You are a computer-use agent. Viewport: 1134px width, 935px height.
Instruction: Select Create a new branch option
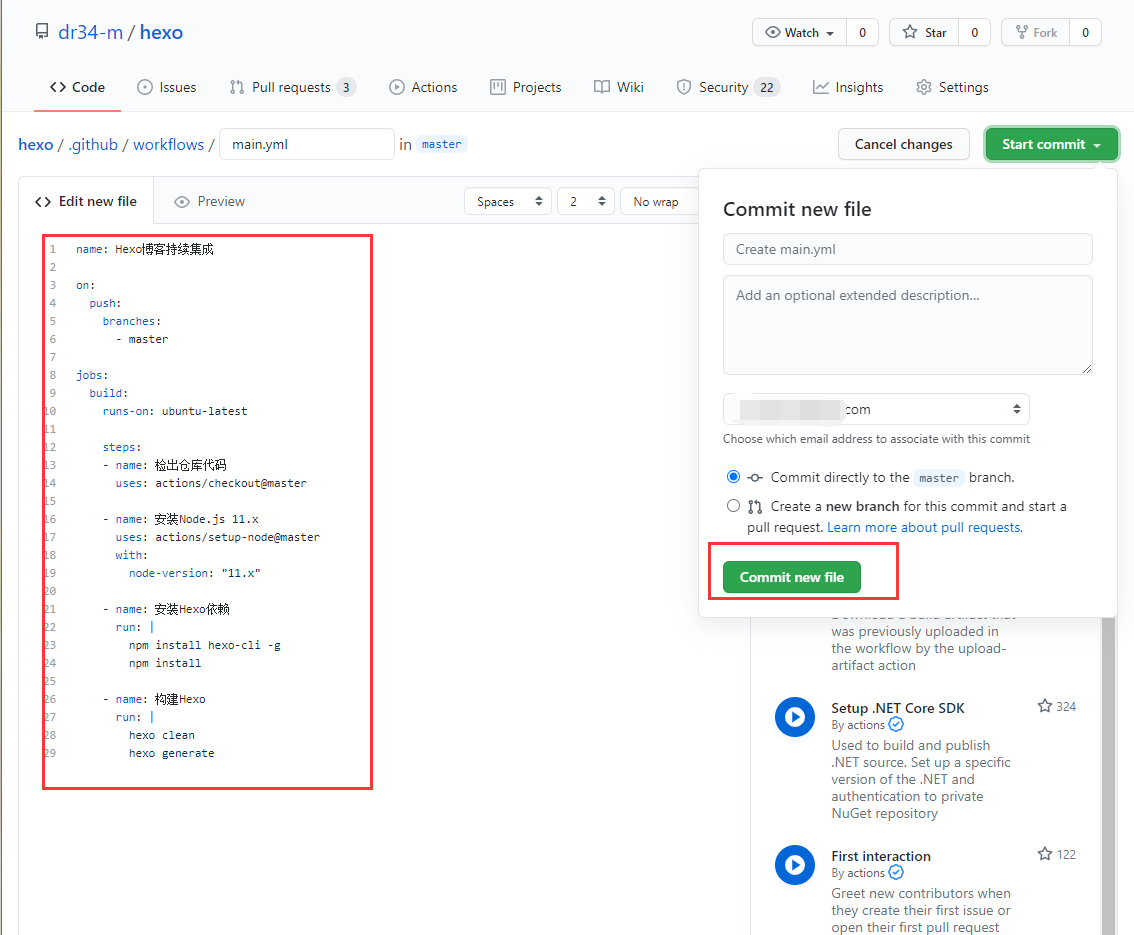click(x=733, y=505)
